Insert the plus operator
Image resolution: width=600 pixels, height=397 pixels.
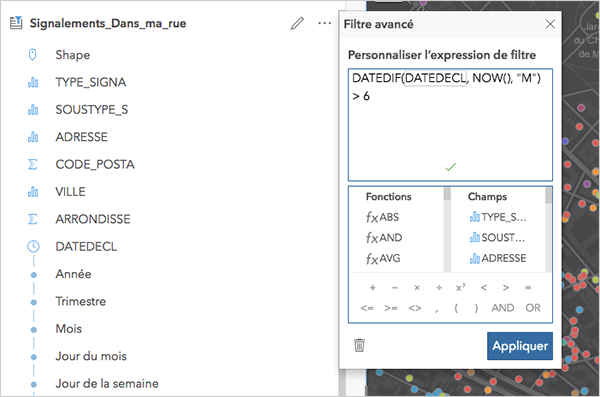click(x=373, y=288)
